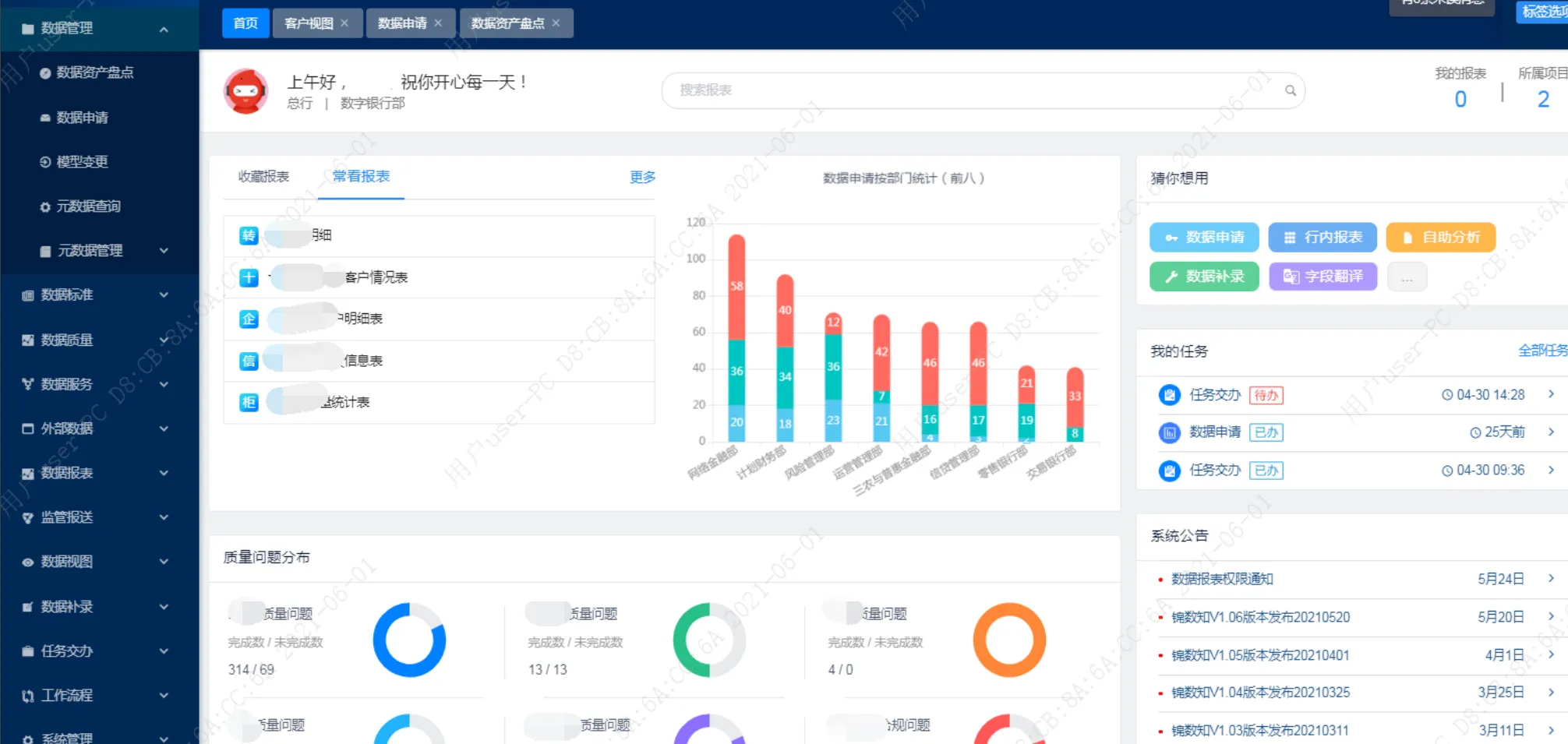This screenshot has height=744, width=1568.
Task: Expand the 监管报送 sidebar menu
Action: pos(164,517)
